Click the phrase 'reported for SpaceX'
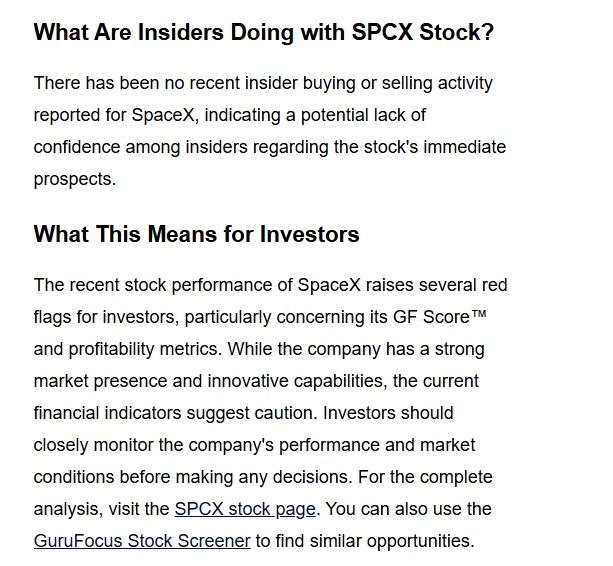This screenshot has width=613, height=566. [113, 115]
